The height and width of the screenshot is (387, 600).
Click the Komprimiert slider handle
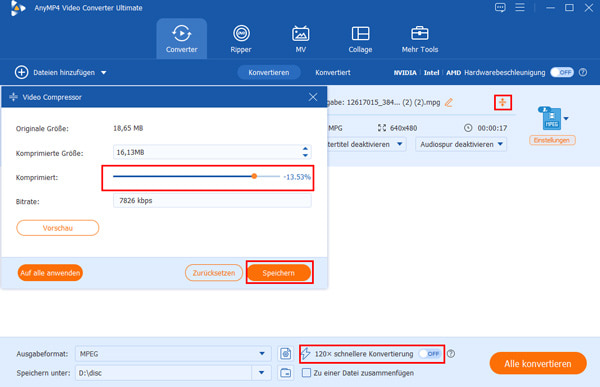pyautogui.click(x=254, y=176)
